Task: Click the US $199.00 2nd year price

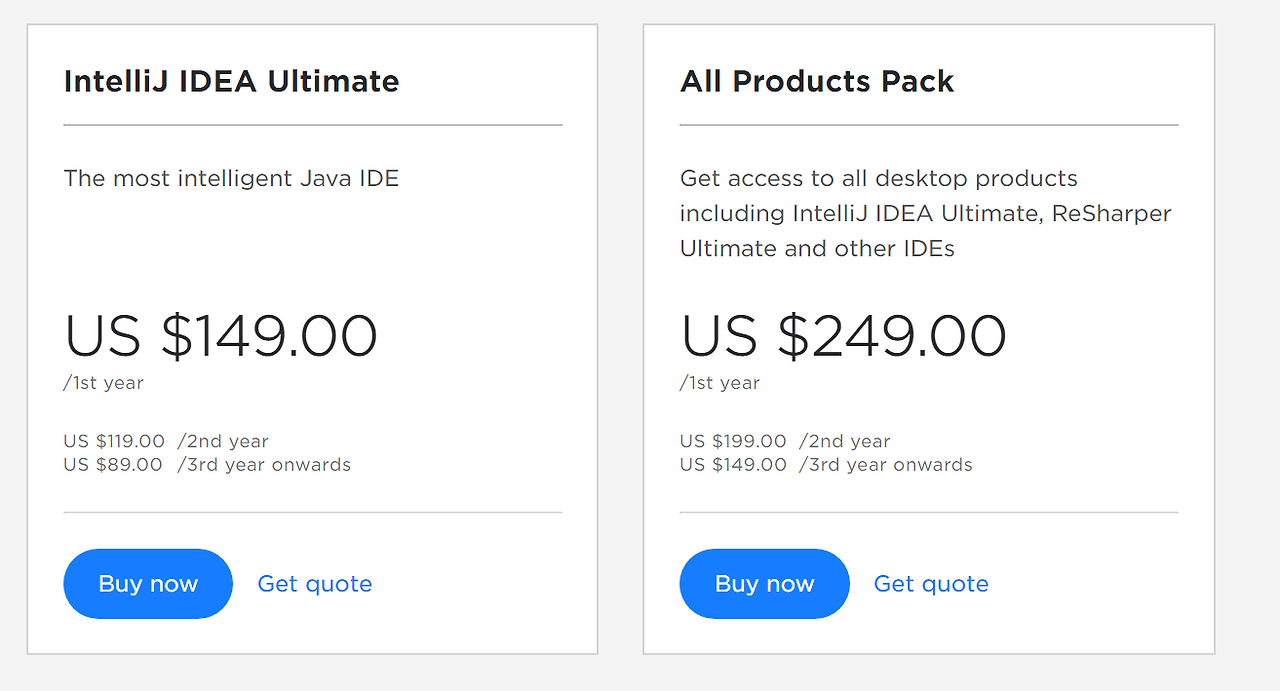Action: [x=733, y=441]
